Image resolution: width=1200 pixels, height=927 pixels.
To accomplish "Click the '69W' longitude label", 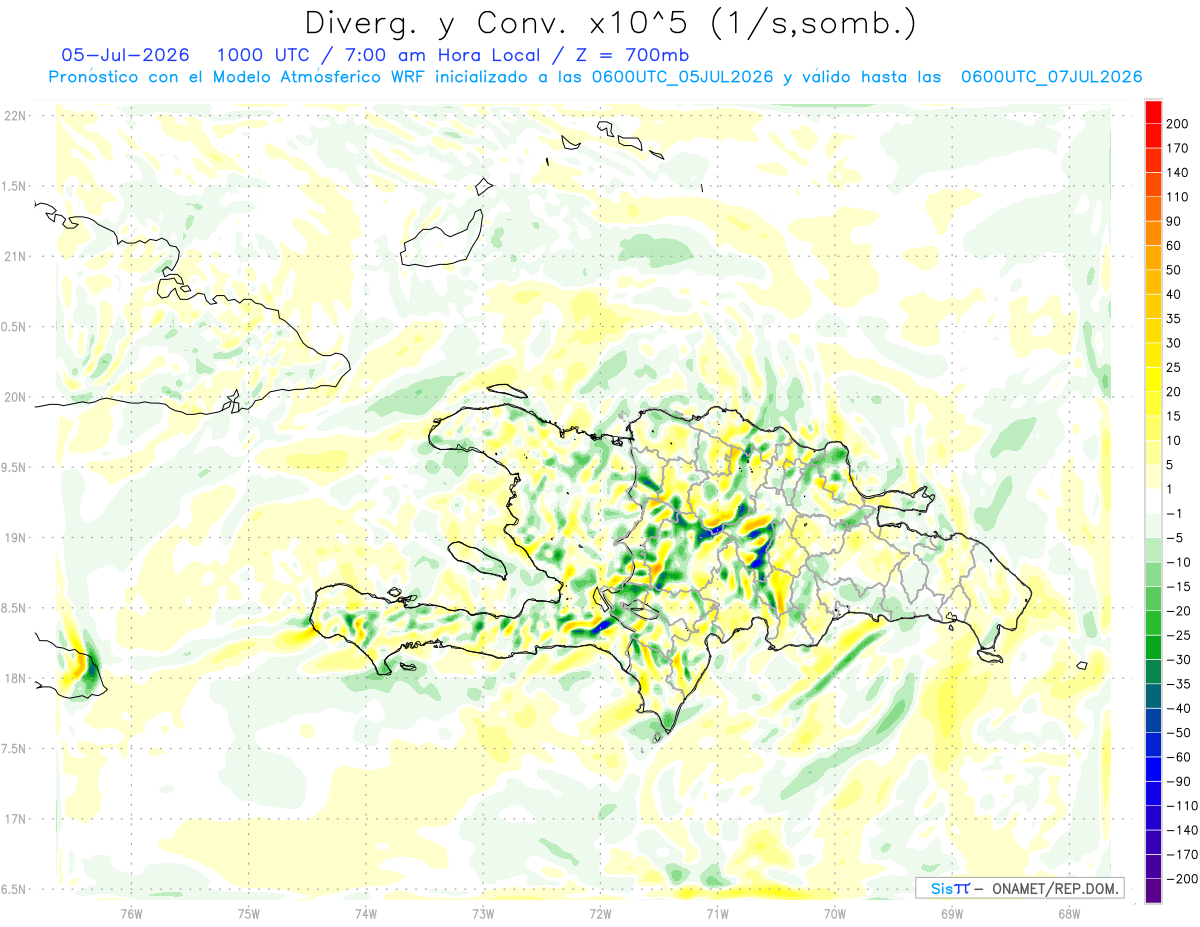I will [x=952, y=913].
